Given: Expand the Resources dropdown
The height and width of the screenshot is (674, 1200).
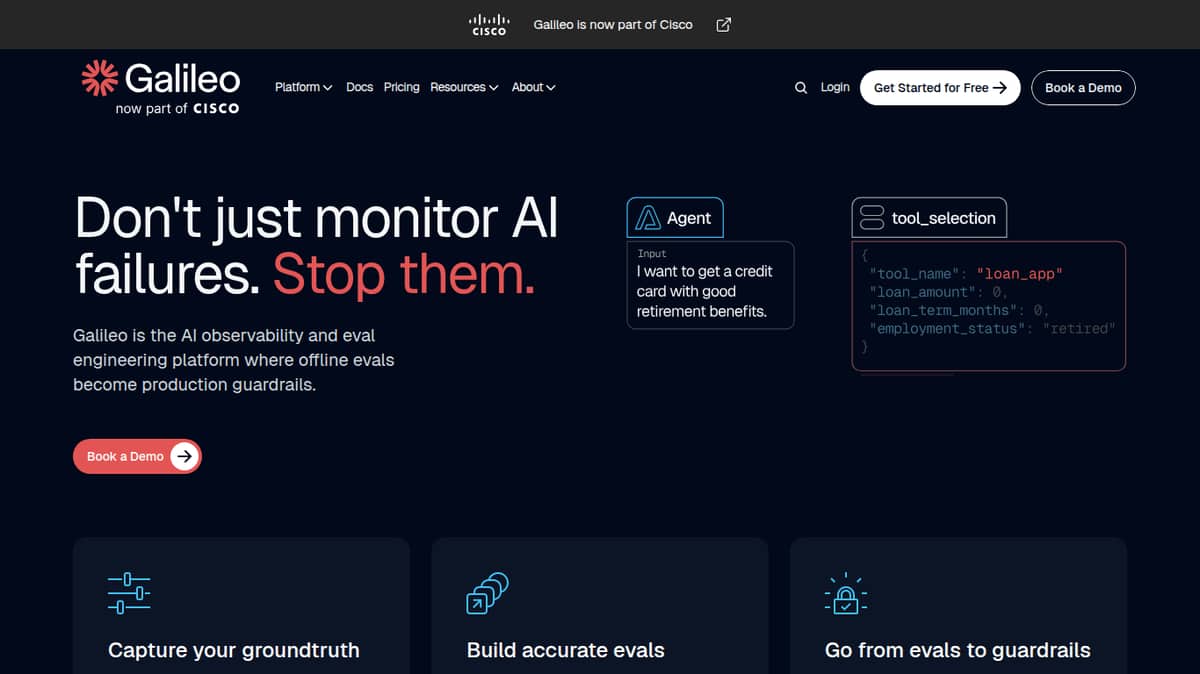Looking at the screenshot, I should [x=464, y=88].
